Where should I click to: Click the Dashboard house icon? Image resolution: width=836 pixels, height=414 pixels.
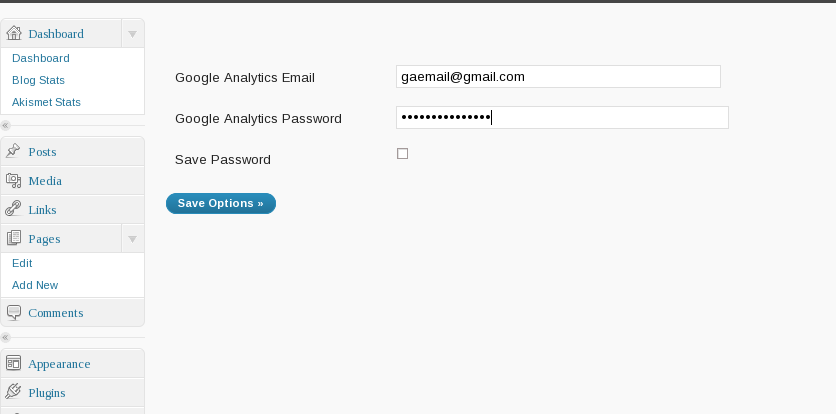point(14,33)
